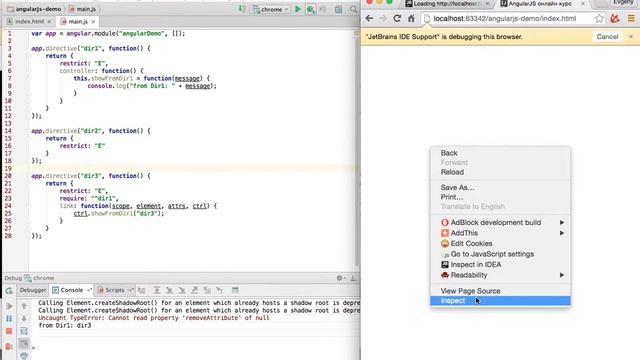Hide the debug panel with the minimize icon

pos(353,278)
